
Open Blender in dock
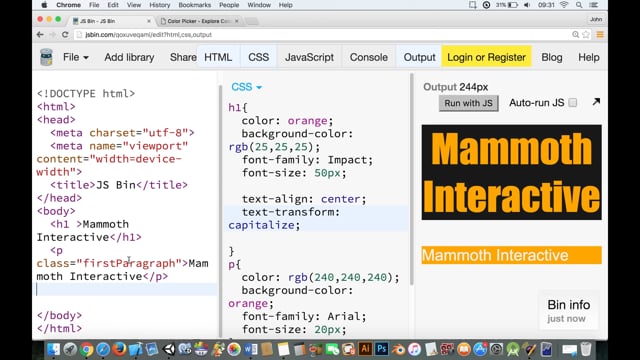(398, 349)
